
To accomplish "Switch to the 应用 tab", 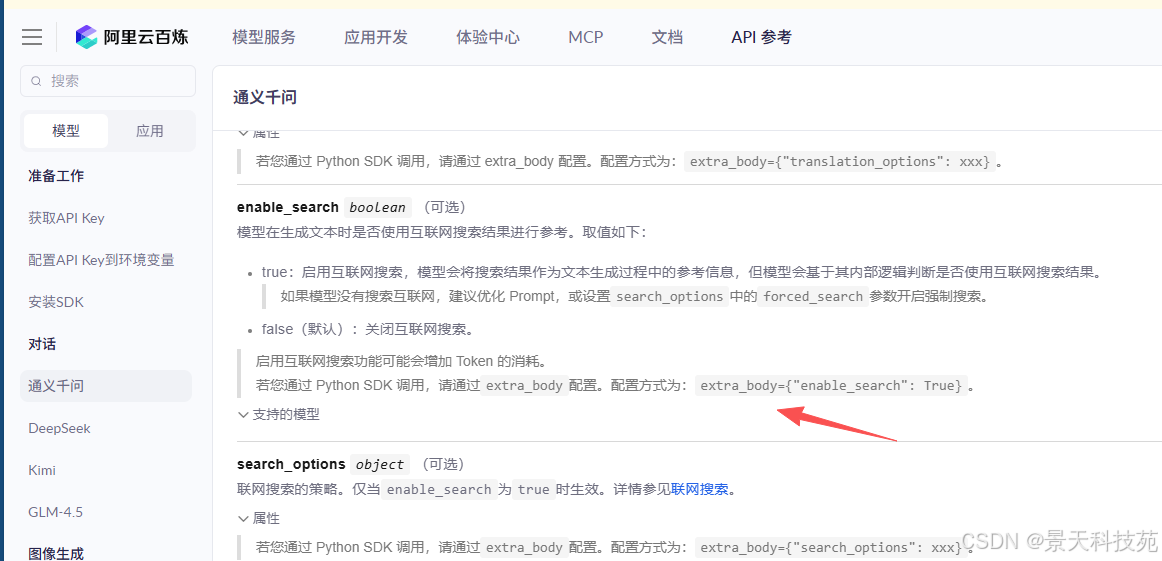I will (x=150, y=131).
